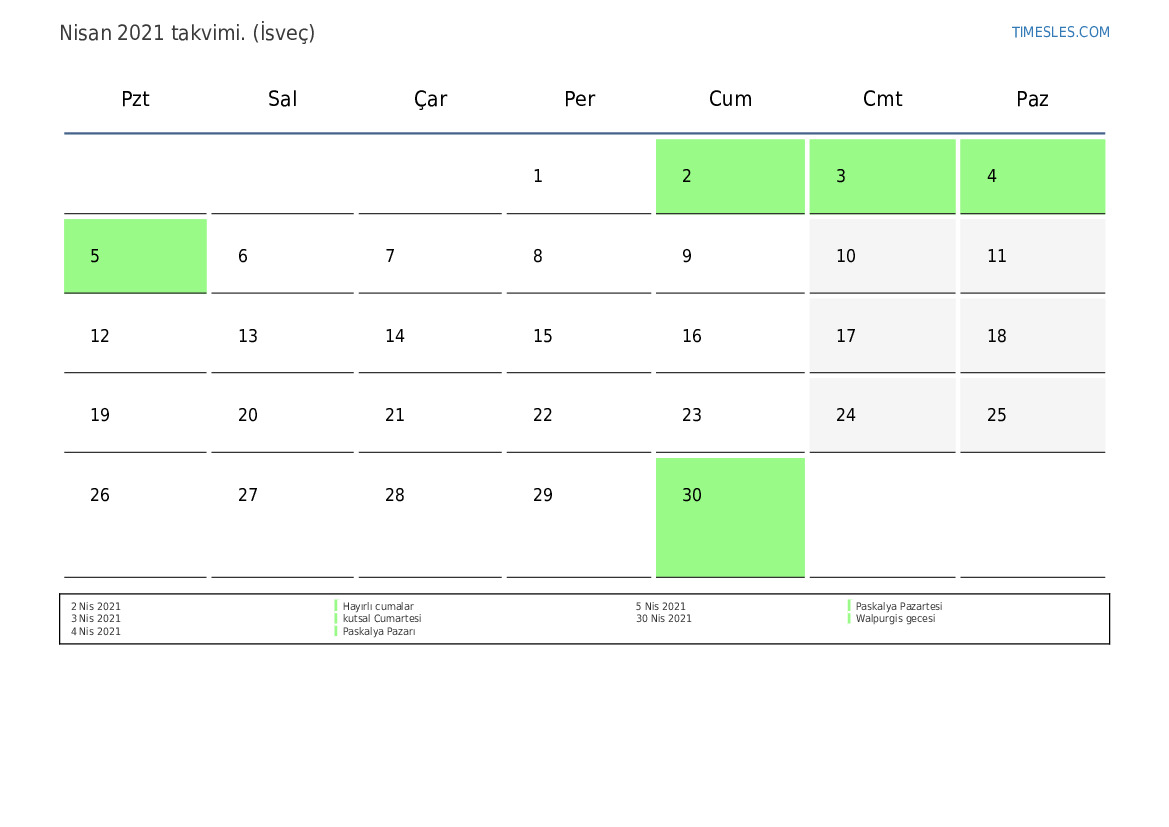The image size is (1169, 827).
Task: Click green Easter Monday cell 5
Action: pyautogui.click(x=135, y=256)
